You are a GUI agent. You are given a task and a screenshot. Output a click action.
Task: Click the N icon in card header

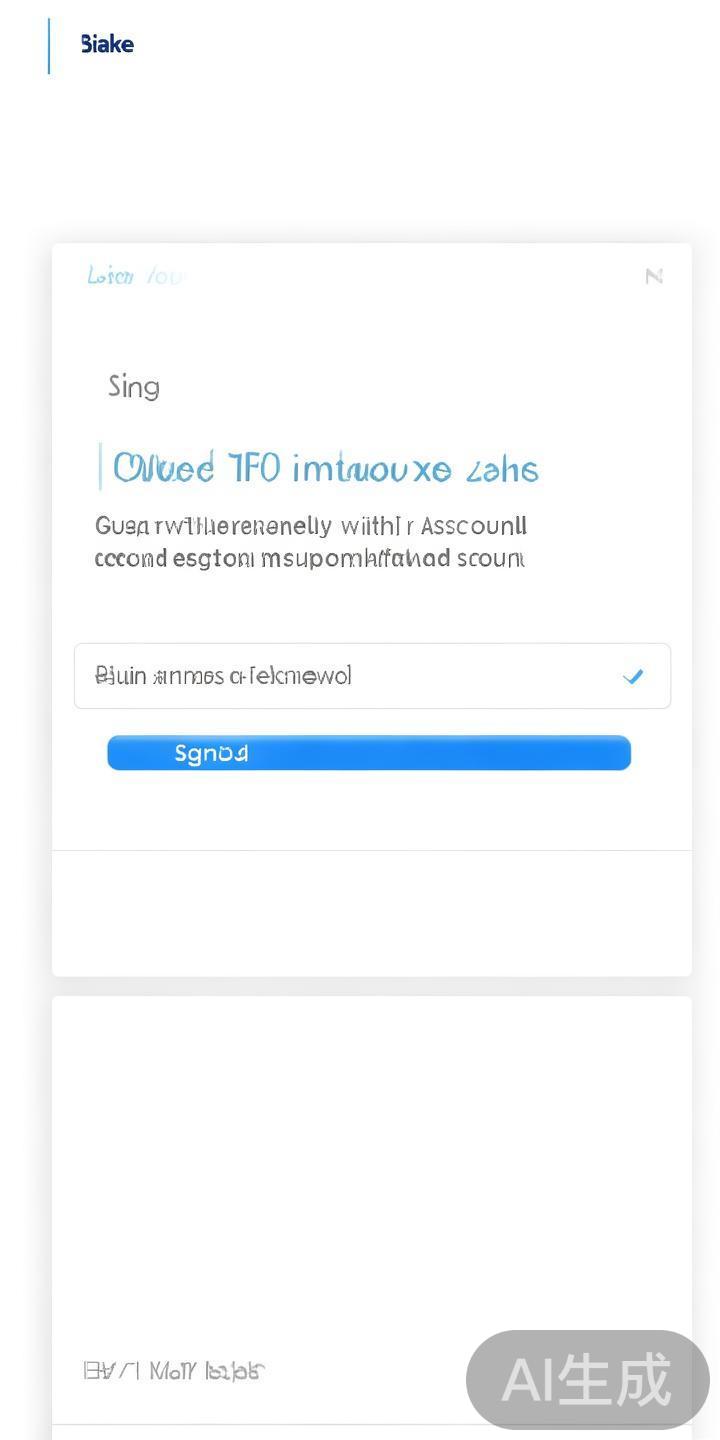[x=654, y=276]
